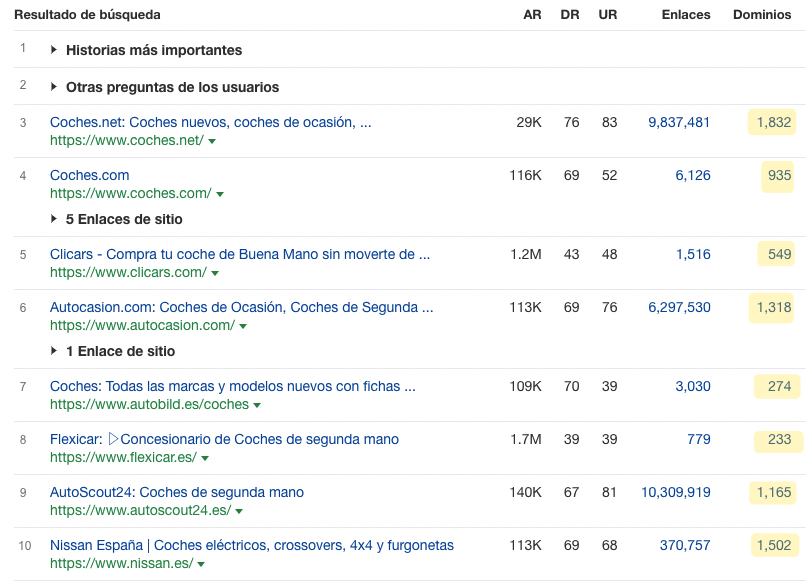Open dropdown arrow beside nissan.es URL
Viewport: 806px width, 585px height.
[x=201, y=564]
